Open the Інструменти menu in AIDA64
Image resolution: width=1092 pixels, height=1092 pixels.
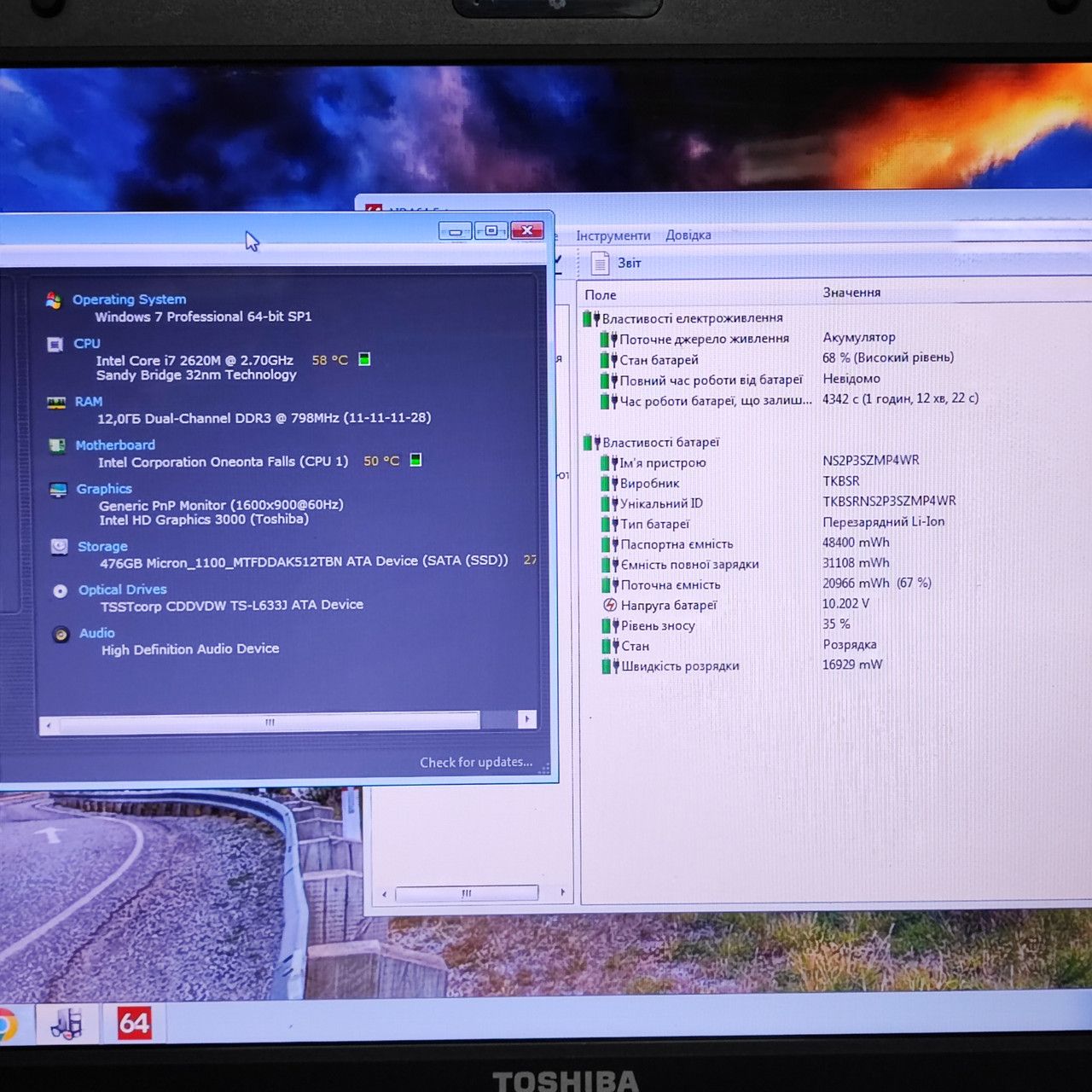[x=613, y=235]
